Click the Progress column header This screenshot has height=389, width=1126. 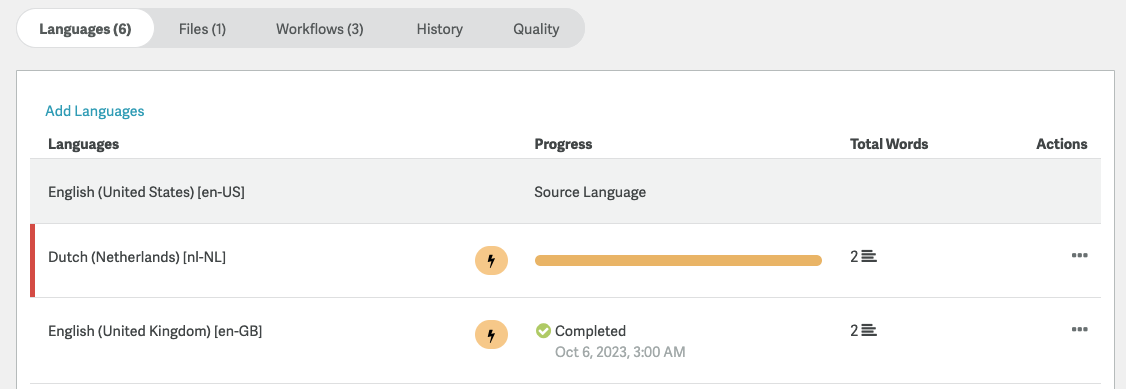[x=563, y=144]
